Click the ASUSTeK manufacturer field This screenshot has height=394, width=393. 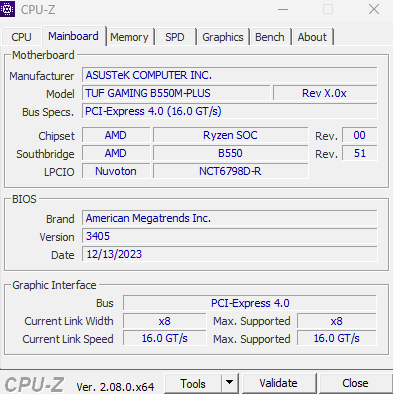(230, 75)
